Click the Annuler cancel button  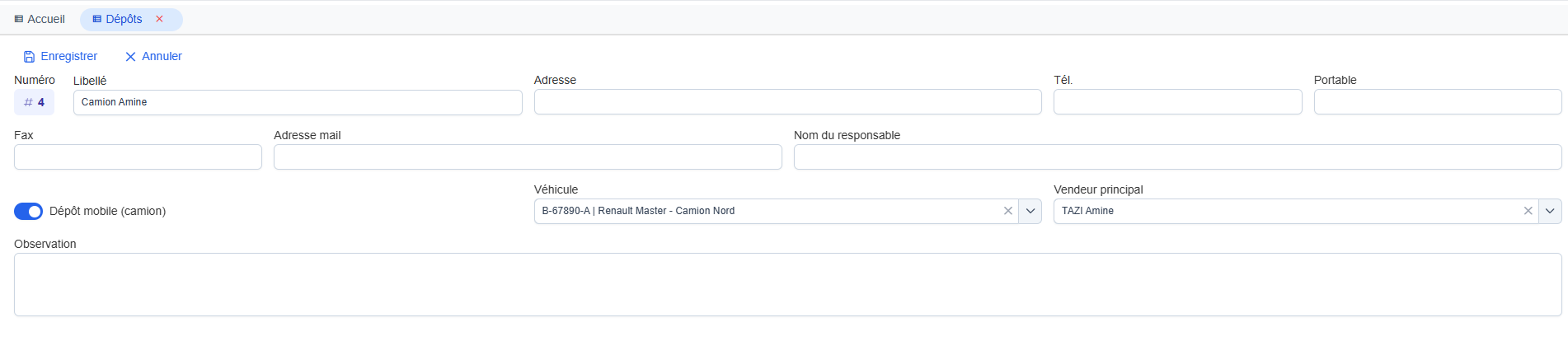point(153,56)
